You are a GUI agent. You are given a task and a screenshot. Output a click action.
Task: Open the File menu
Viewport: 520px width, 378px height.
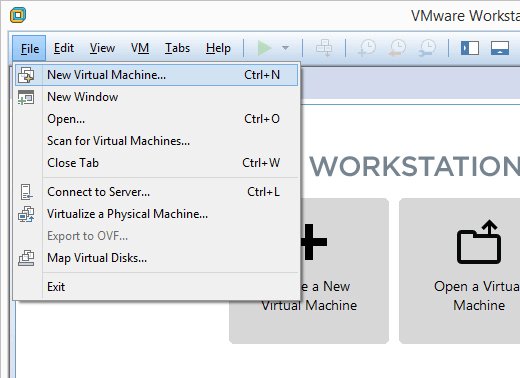29,48
